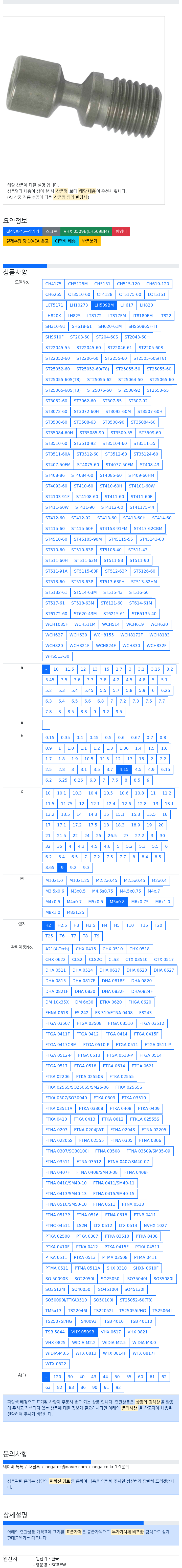Select the 스크류 category tag
This screenshot has width=182, height=1568.
(52, 231)
